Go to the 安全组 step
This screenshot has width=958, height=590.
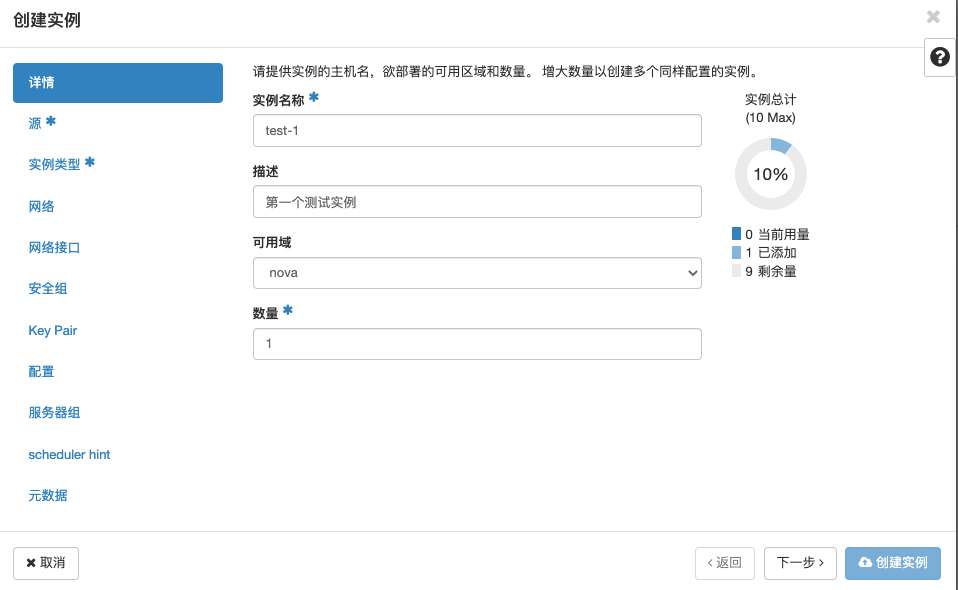click(x=48, y=288)
